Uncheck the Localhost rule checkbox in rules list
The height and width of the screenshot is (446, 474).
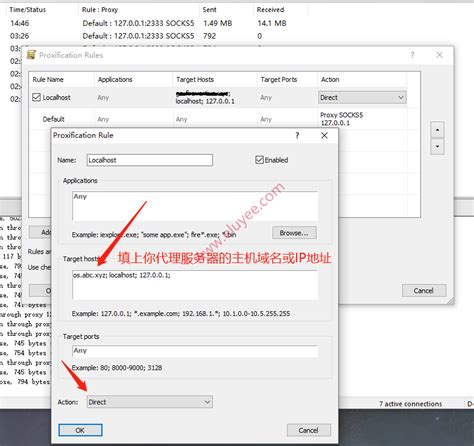pyautogui.click(x=36, y=97)
